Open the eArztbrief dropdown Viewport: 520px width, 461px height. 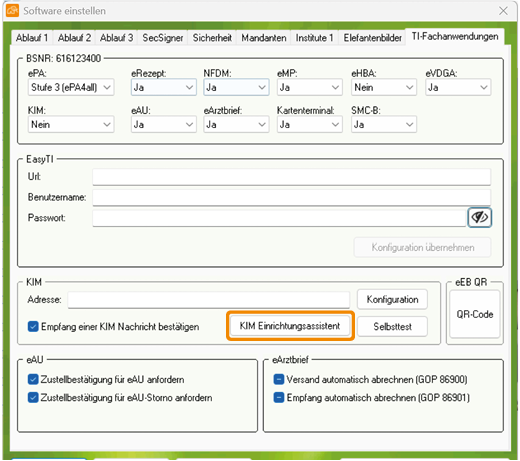[x=236, y=124]
